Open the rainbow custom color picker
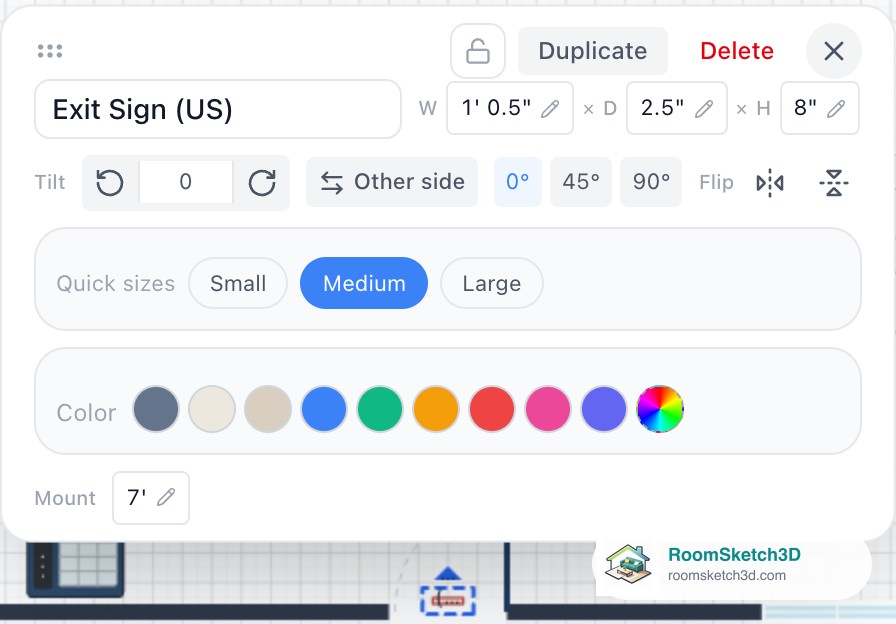The width and height of the screenshot is (896, 624). 660,409
